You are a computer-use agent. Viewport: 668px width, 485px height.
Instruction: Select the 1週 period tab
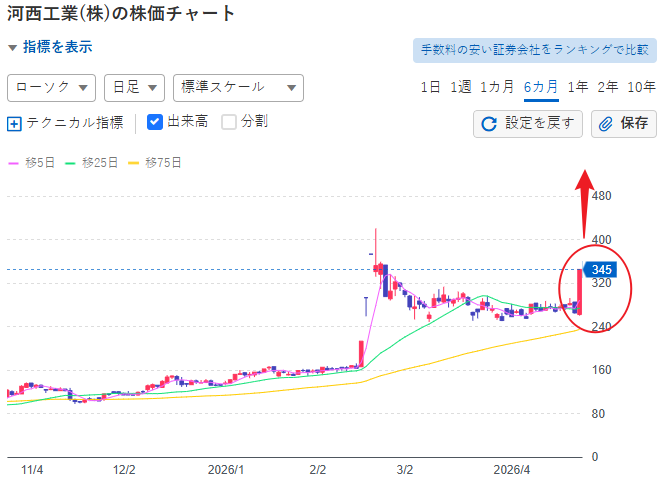(x=461, y=87)
